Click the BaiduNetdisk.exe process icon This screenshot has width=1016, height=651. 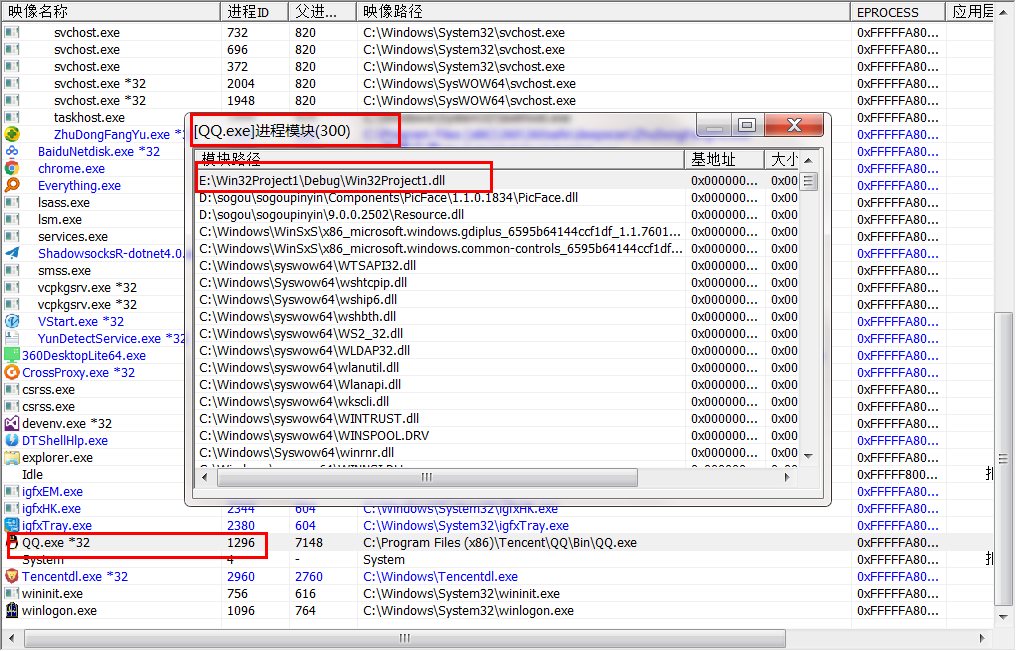click(x=12, y=151)
